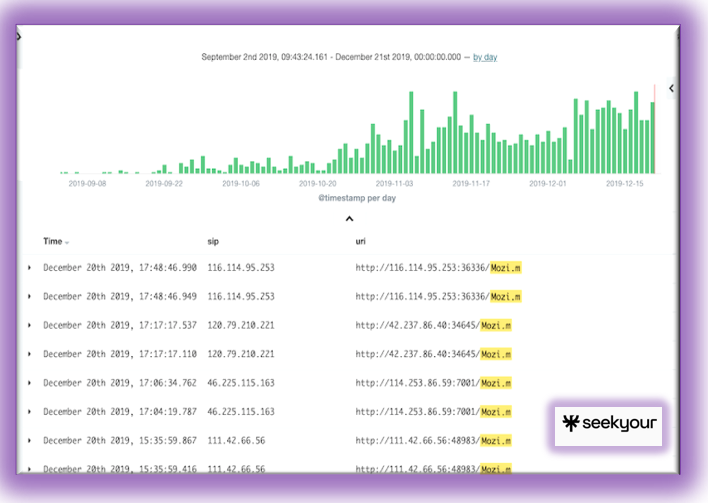
Task: Expand the sidebar arrow at top-left corner
Action: coord(19,36)
